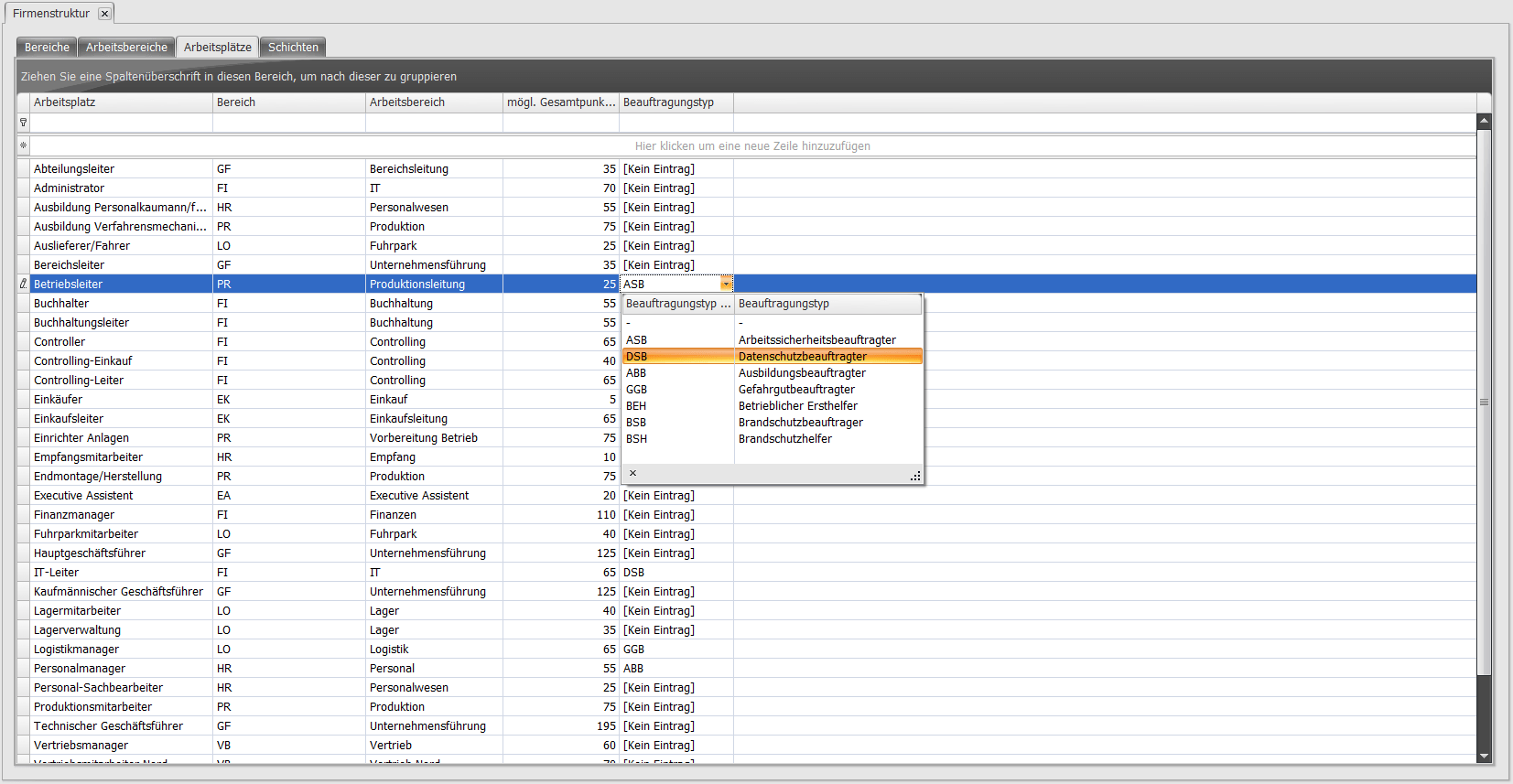Click 'Hier klicken' row to add new line
The width and height of the screenshot is (1513, 784).
[752, 146]
